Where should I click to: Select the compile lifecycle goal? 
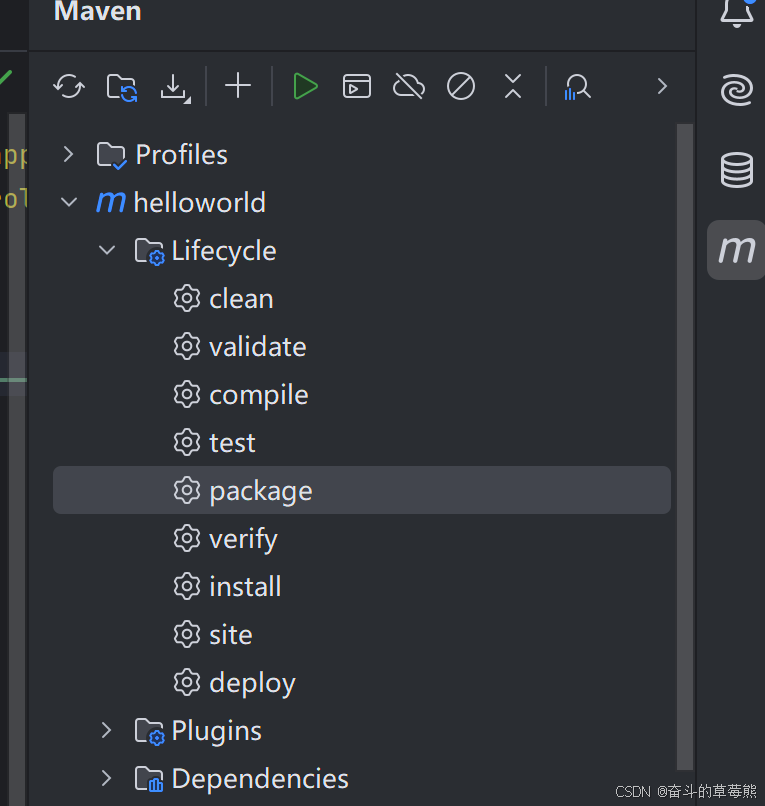tap(362, 395)
